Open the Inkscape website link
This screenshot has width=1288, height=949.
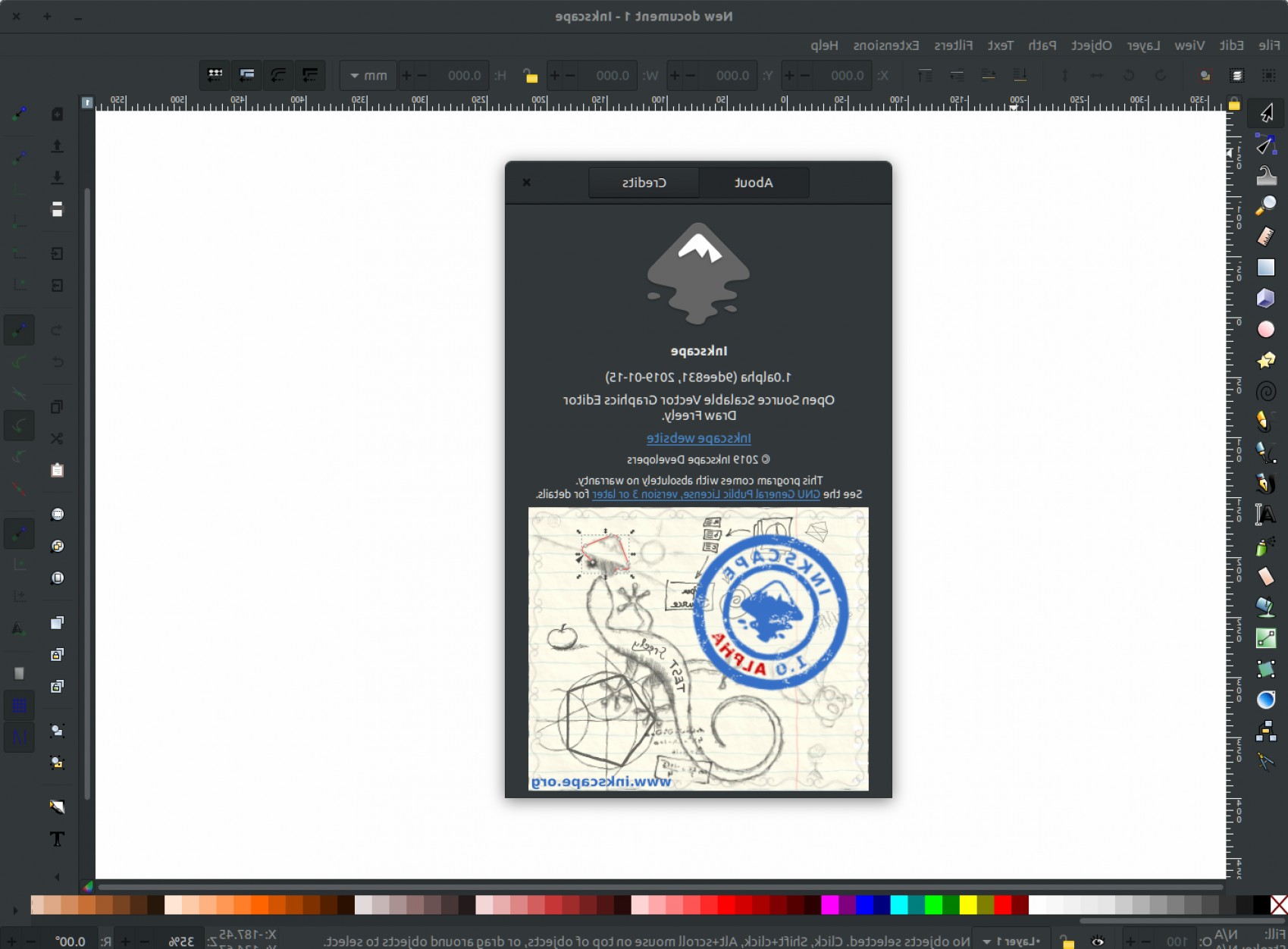tap(698, 438)
